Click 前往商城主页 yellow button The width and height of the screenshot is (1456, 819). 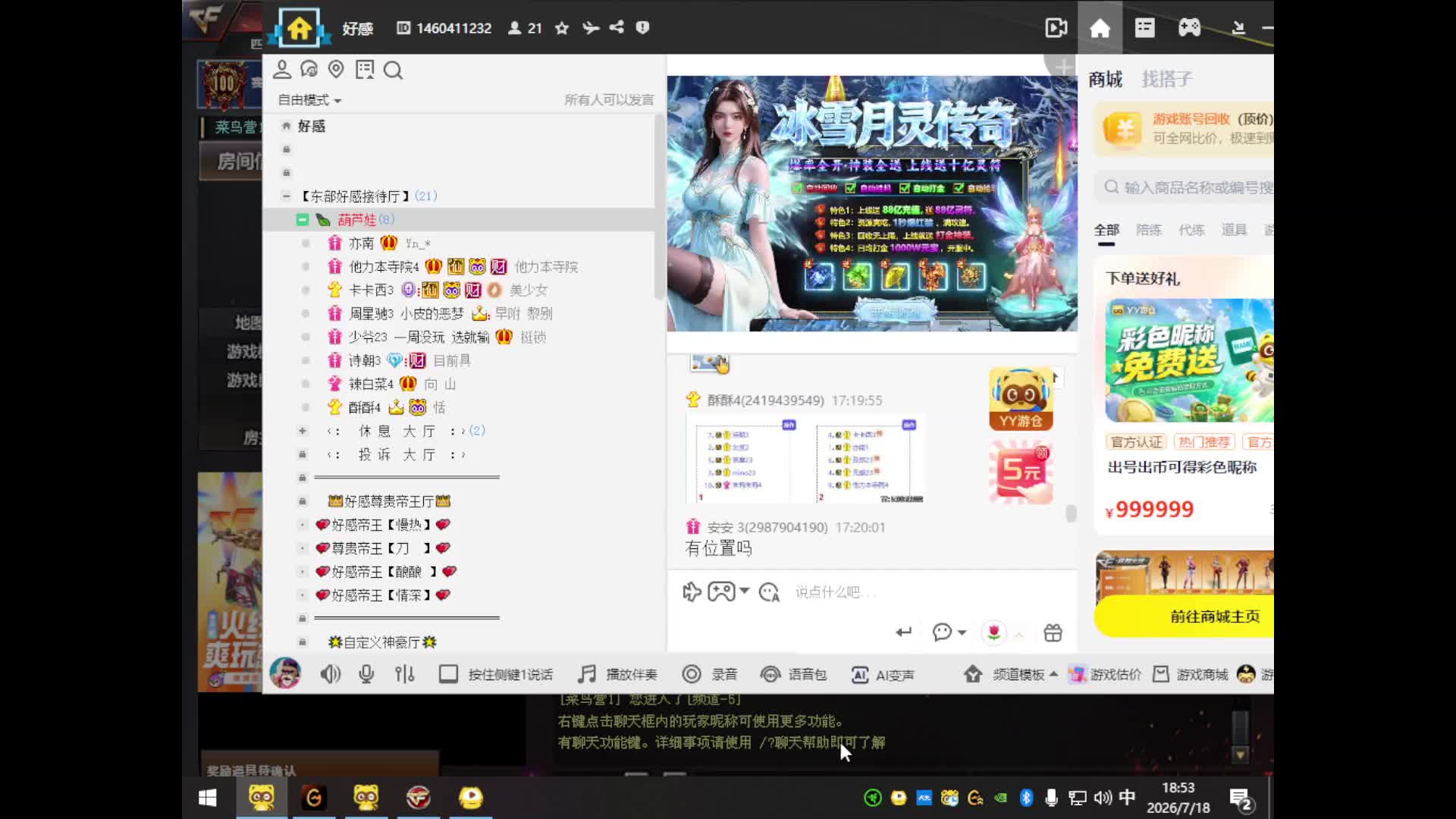coord(1185,617)
